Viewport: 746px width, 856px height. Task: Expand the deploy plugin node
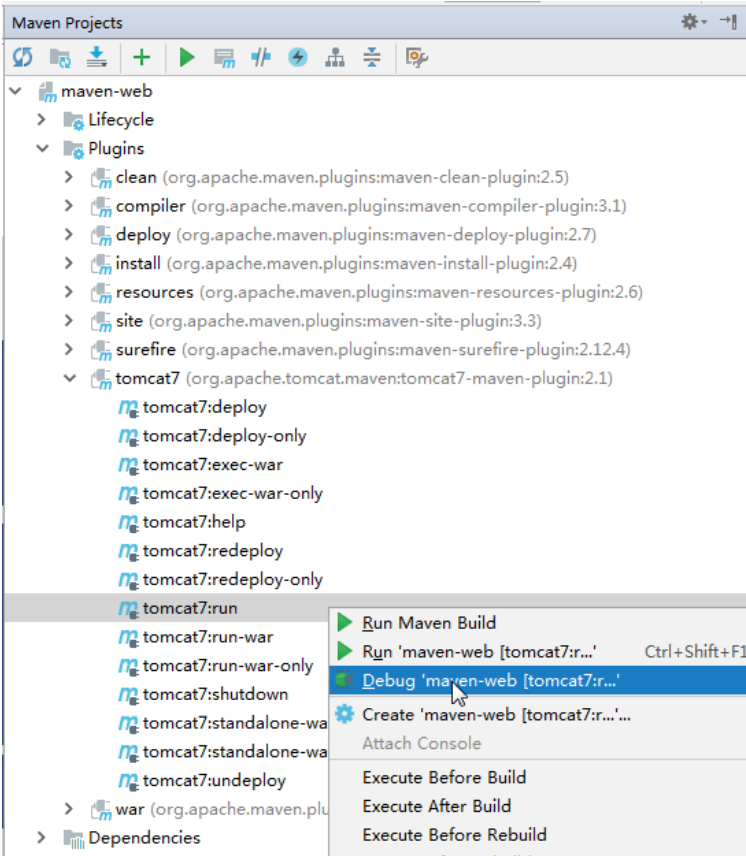pyautogui.click(x=69, y=234)
